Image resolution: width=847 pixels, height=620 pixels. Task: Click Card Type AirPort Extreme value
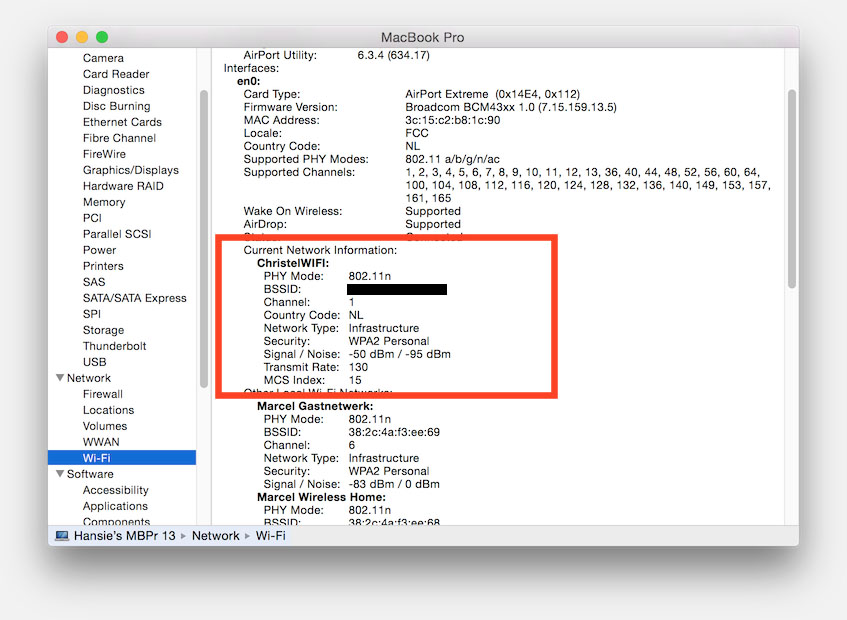[x=493, y=94]
